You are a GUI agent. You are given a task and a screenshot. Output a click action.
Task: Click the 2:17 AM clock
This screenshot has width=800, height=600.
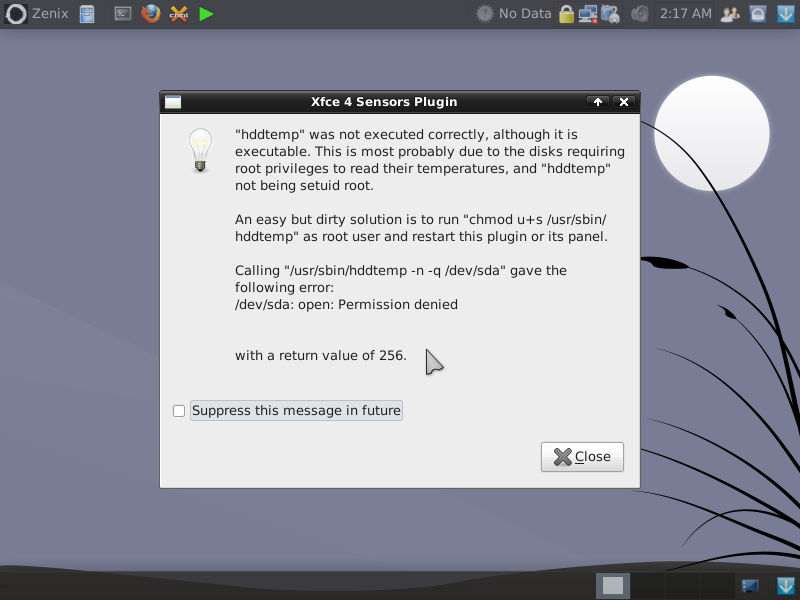coord(685,14)
